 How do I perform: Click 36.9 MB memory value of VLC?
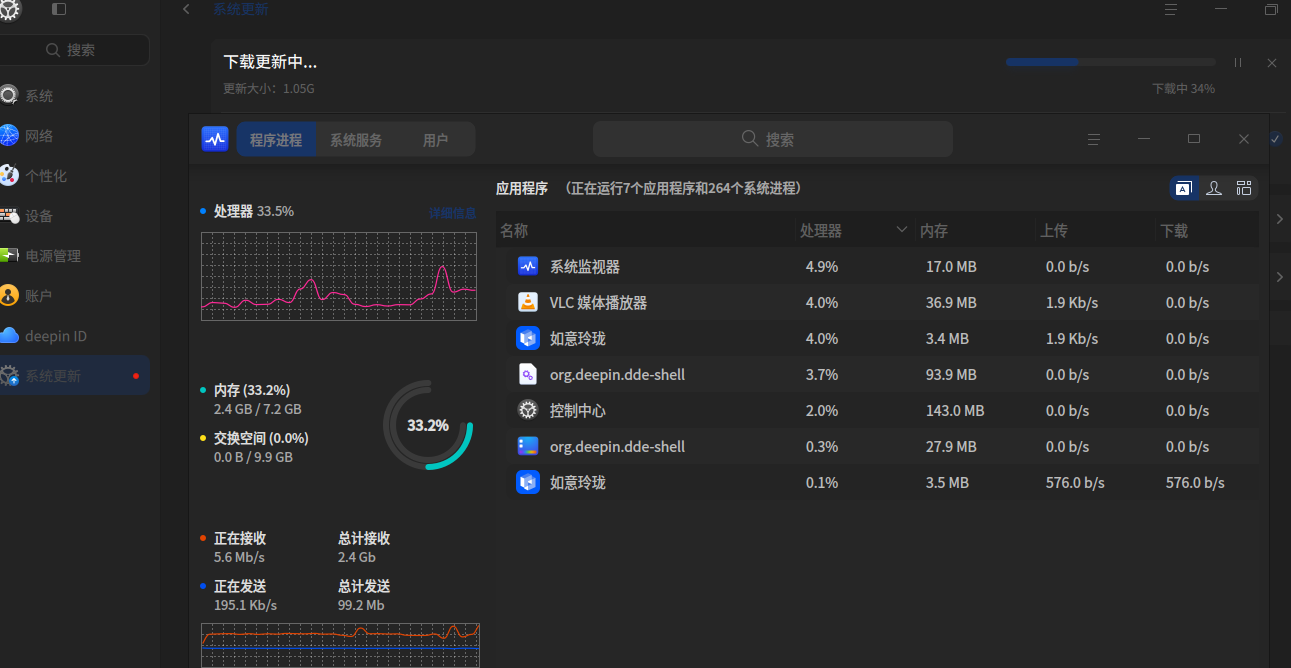[951, 303]
